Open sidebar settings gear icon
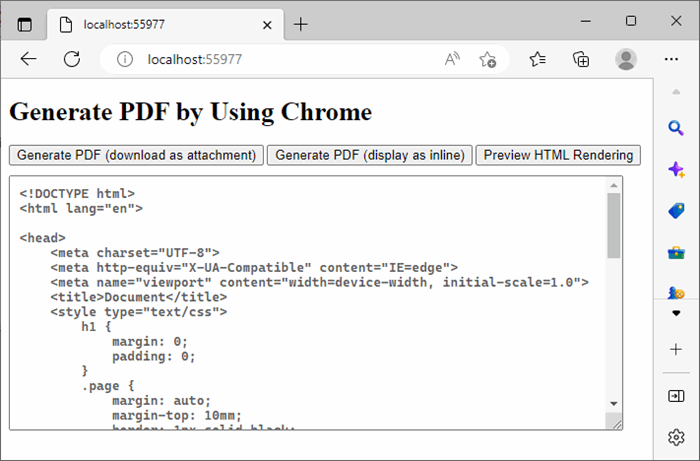The height and width of the screenshot is (461, 700). click(x=676, y=437)
